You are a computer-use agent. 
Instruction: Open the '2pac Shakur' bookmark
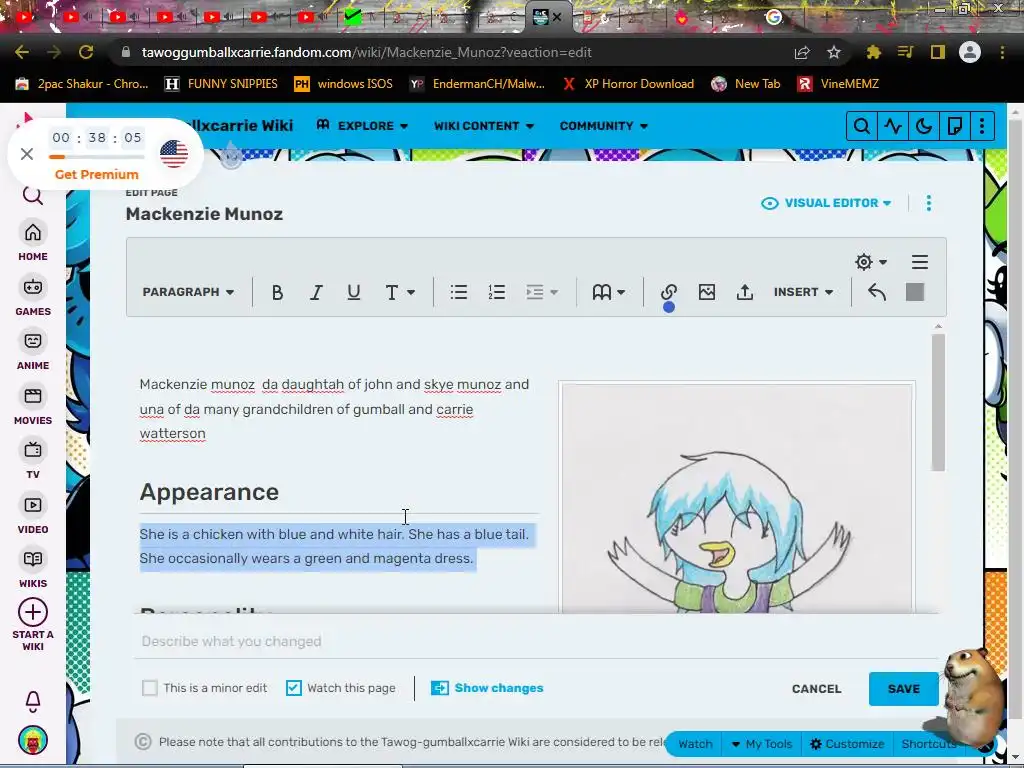[x=83, y=84]
